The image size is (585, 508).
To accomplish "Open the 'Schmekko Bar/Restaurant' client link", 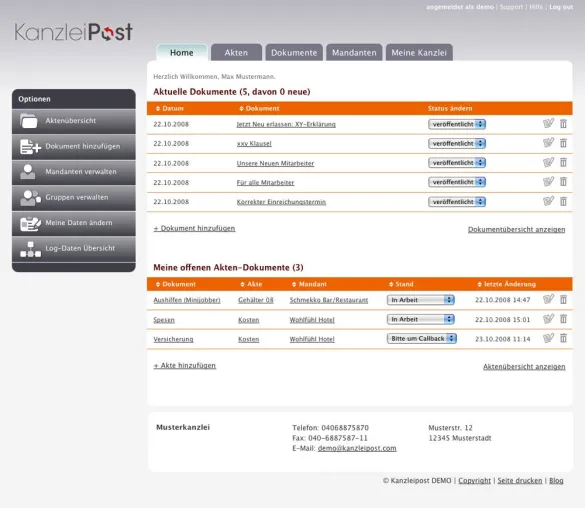I will pos(329,300).
